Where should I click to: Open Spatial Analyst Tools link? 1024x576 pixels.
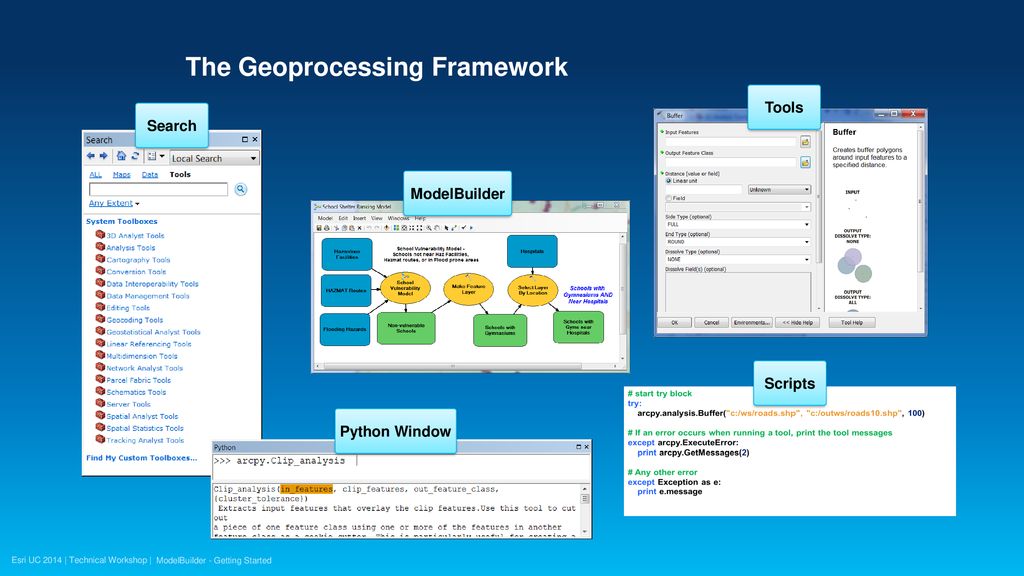pos(142,416)
